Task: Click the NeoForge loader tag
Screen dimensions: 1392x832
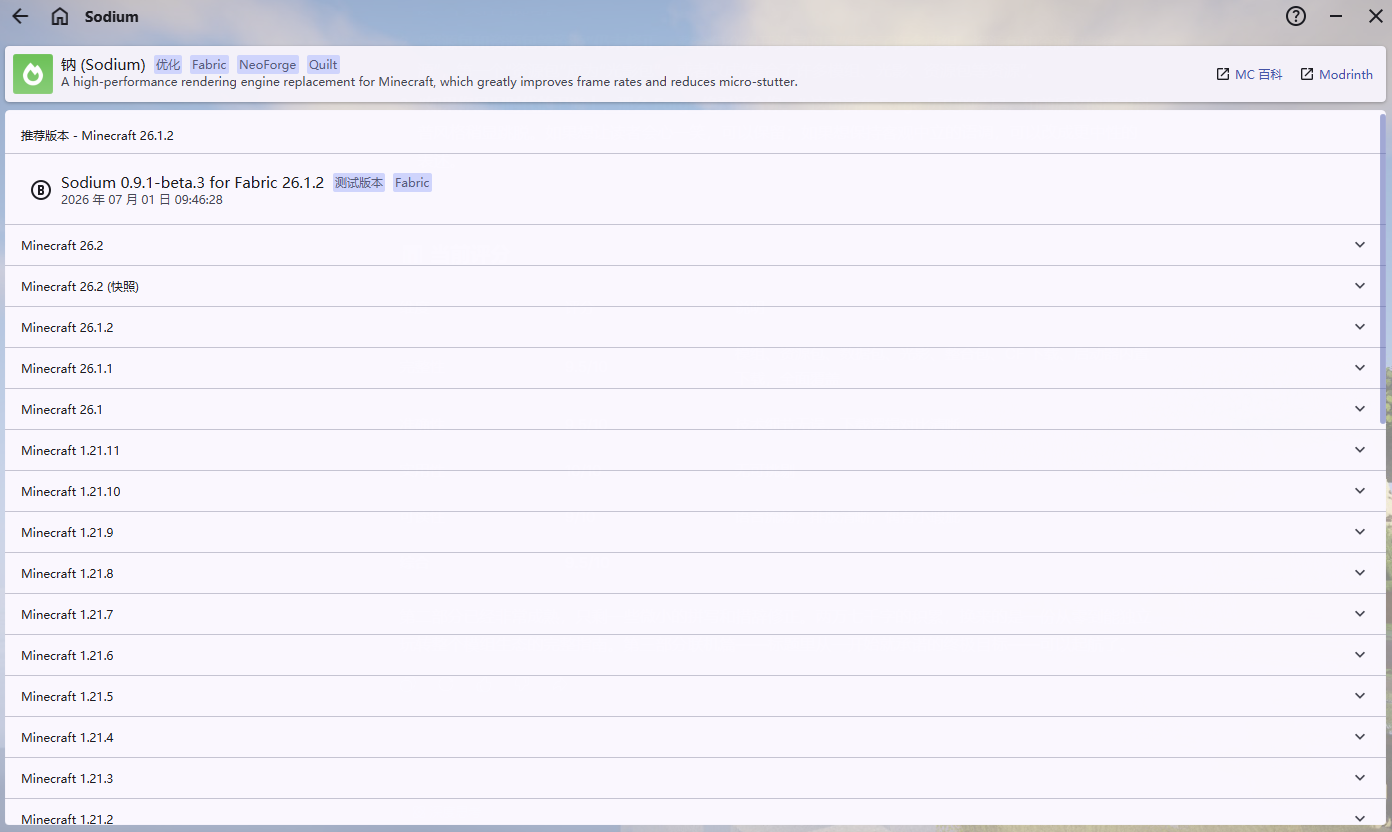Action: [x=268, y=65]
